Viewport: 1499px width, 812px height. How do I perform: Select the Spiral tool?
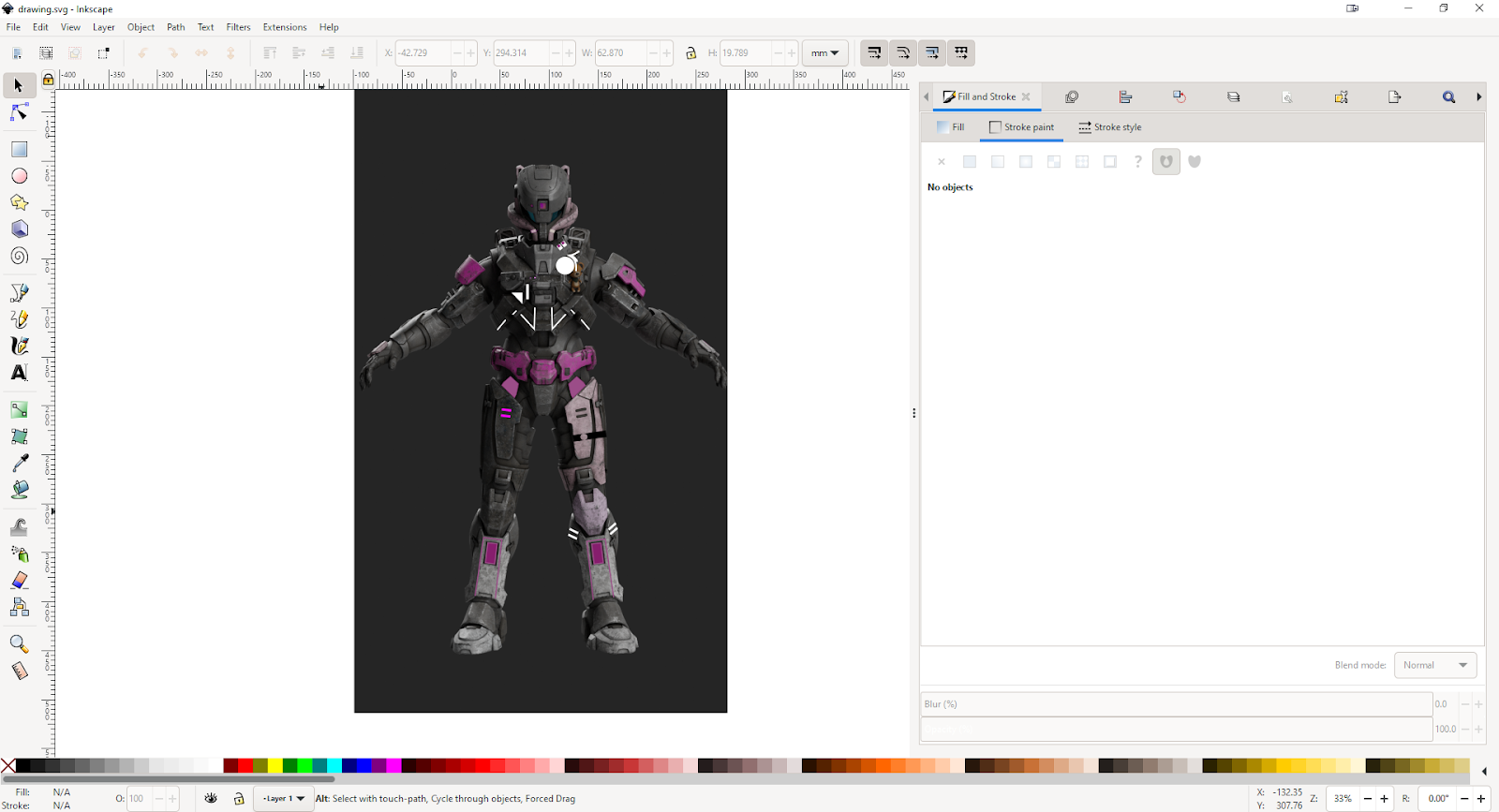tap(19, 256)
